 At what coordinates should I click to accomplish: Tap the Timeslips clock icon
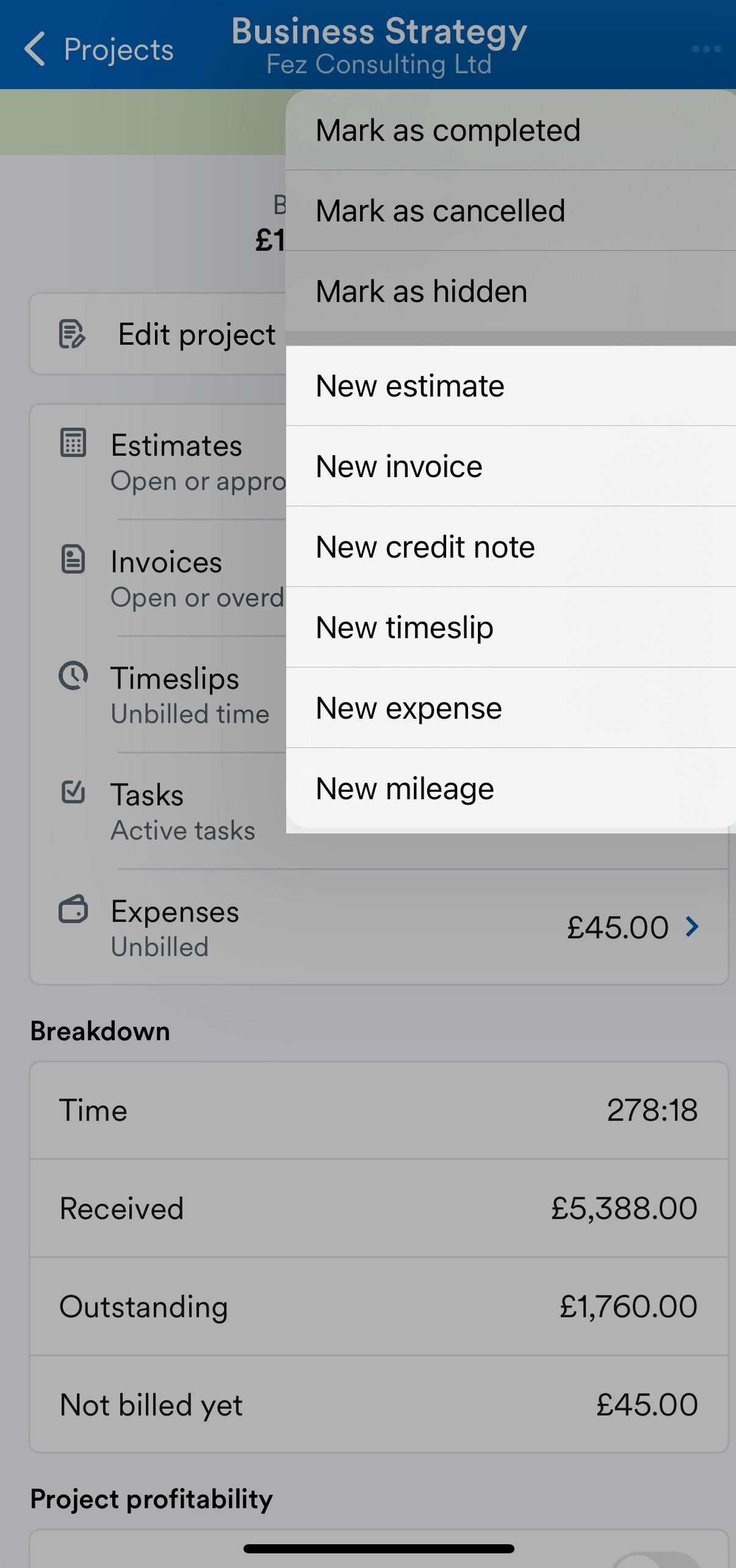coord(73,675)
